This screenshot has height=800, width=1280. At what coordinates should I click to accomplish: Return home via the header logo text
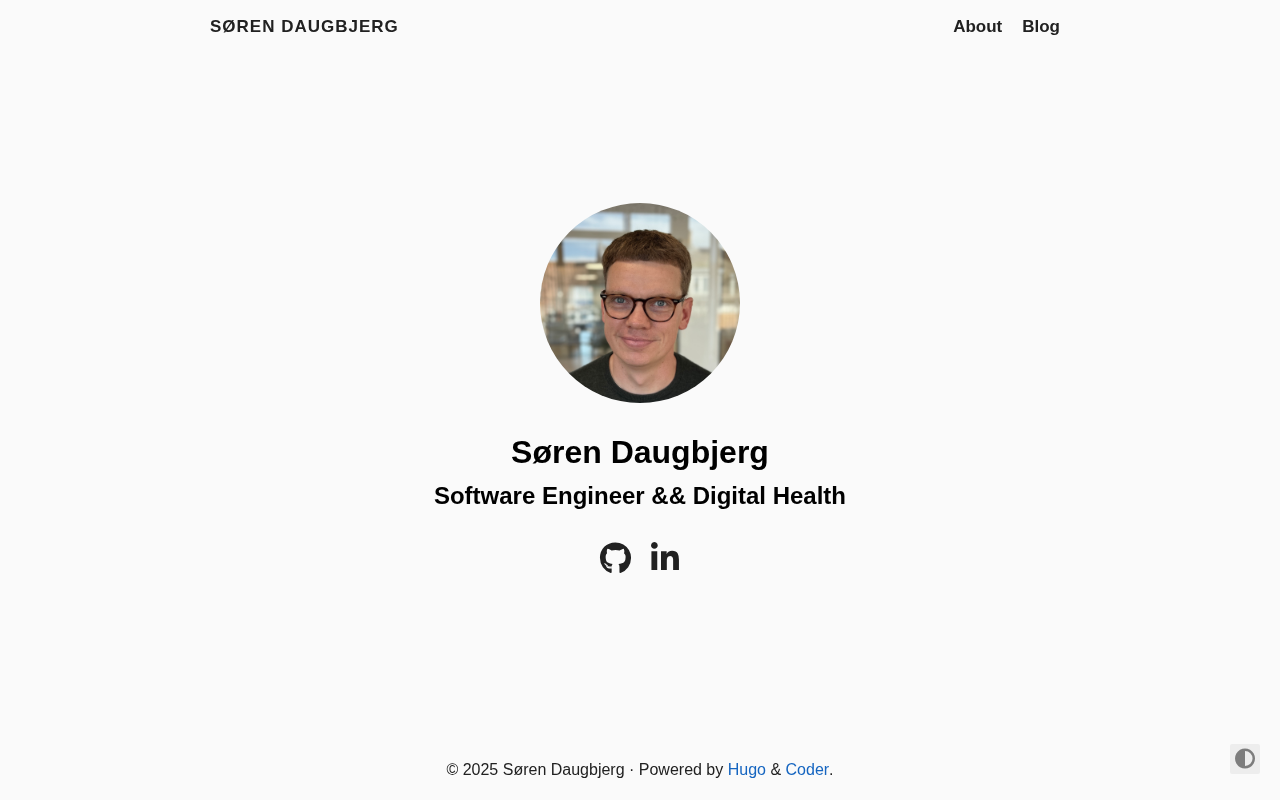click(x=304, y=27)
